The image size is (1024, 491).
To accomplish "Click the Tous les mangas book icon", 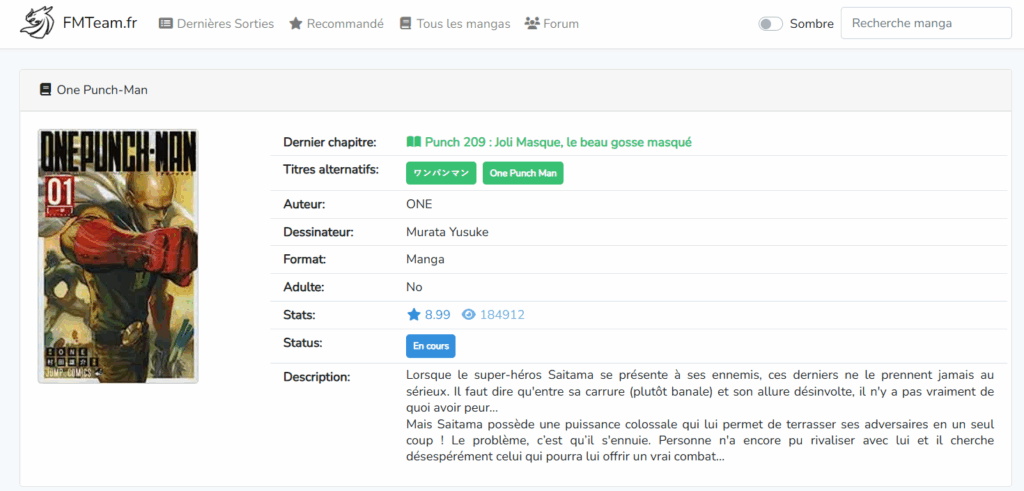I will point(406,24).
